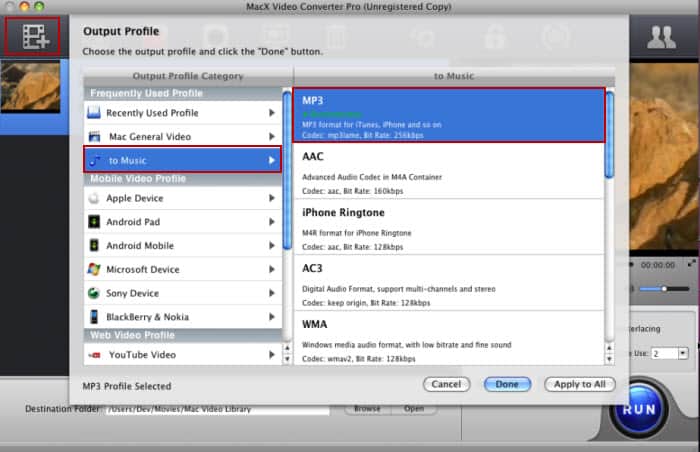Open the users/about icon at top right

[661, 37]
